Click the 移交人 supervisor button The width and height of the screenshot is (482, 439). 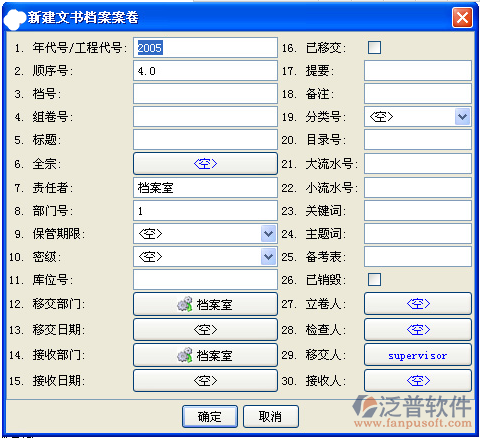click(x=418, y=355)
